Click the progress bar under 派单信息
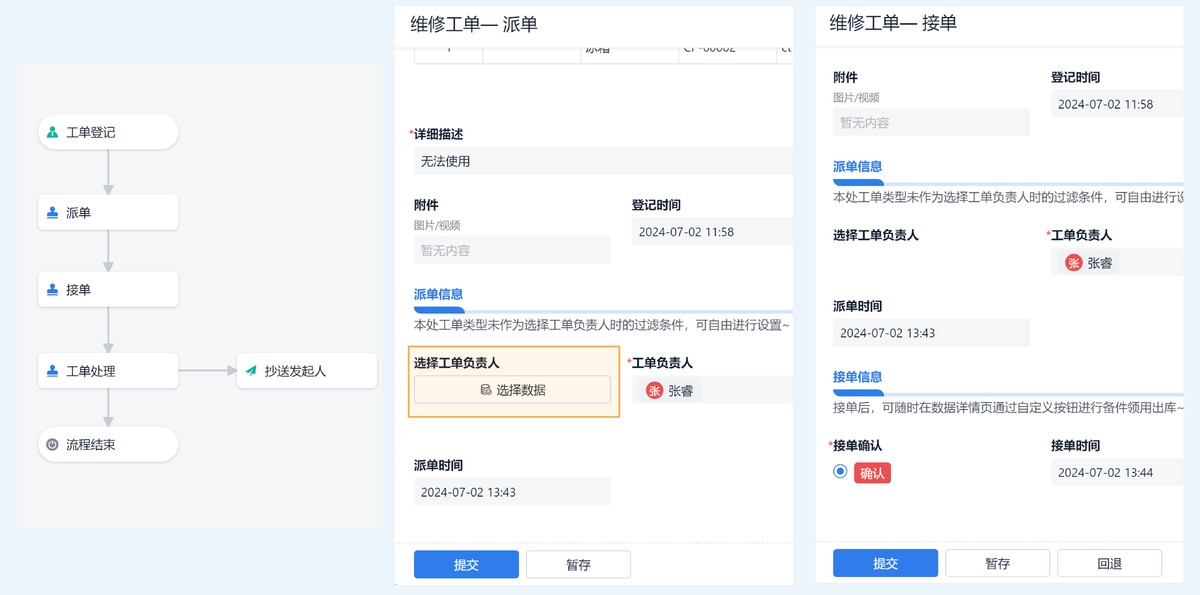Image resolution: width=1200 pixels, height=595 pixels. [438, 310]
